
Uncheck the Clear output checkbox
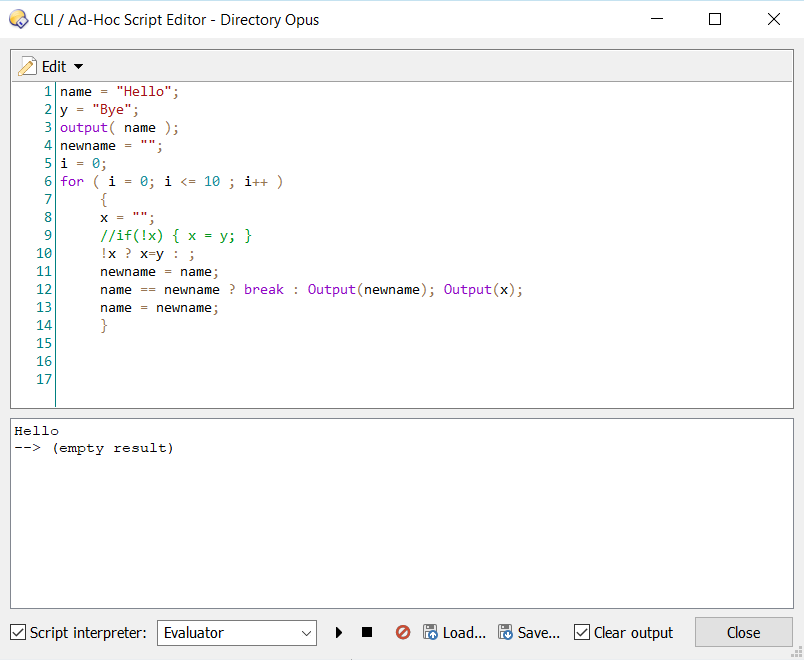point(582,632)
